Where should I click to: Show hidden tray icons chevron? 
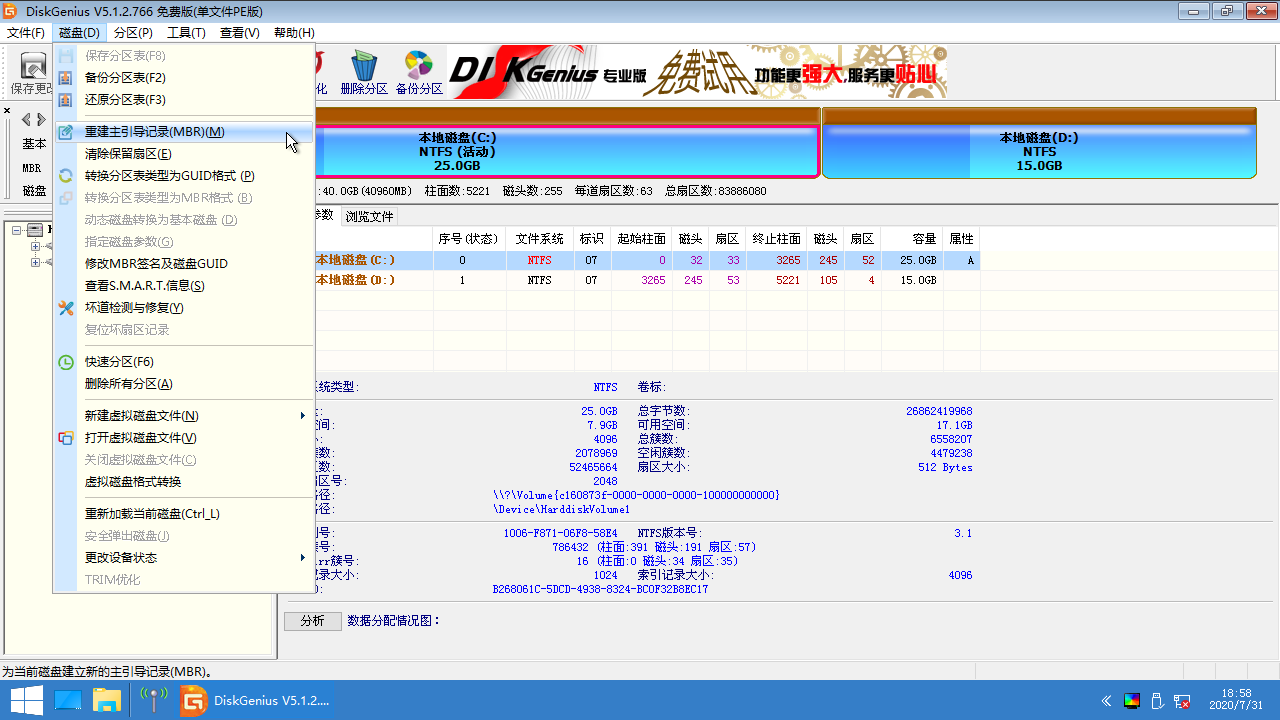[1106, 700]
